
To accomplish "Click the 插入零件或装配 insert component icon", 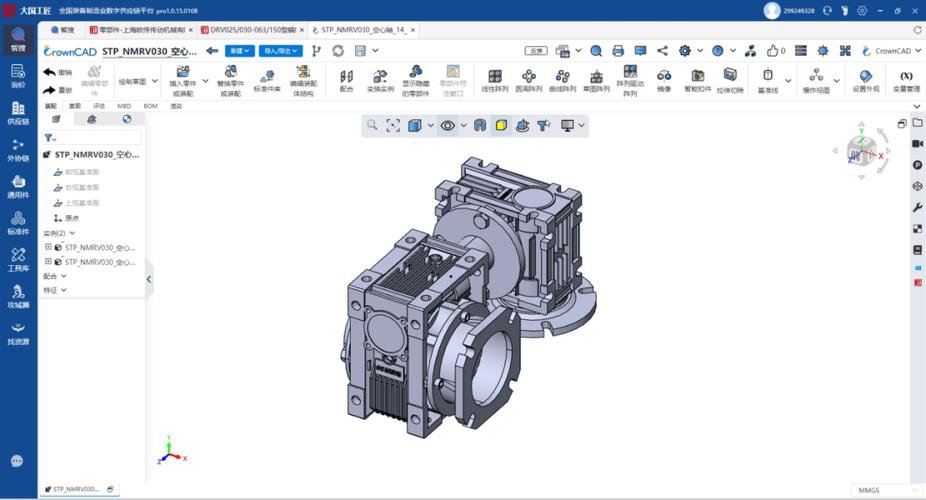I will pyautogui.click(x=183, y=81).
